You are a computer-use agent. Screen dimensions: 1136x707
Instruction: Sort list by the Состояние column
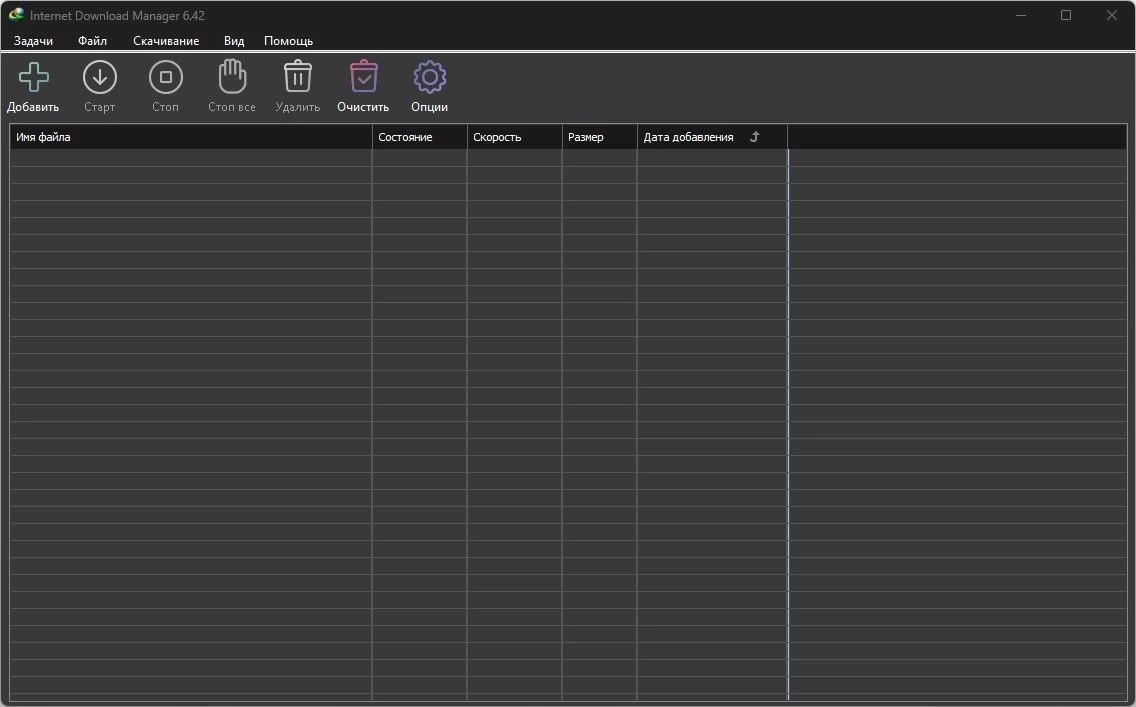point(419,137)
